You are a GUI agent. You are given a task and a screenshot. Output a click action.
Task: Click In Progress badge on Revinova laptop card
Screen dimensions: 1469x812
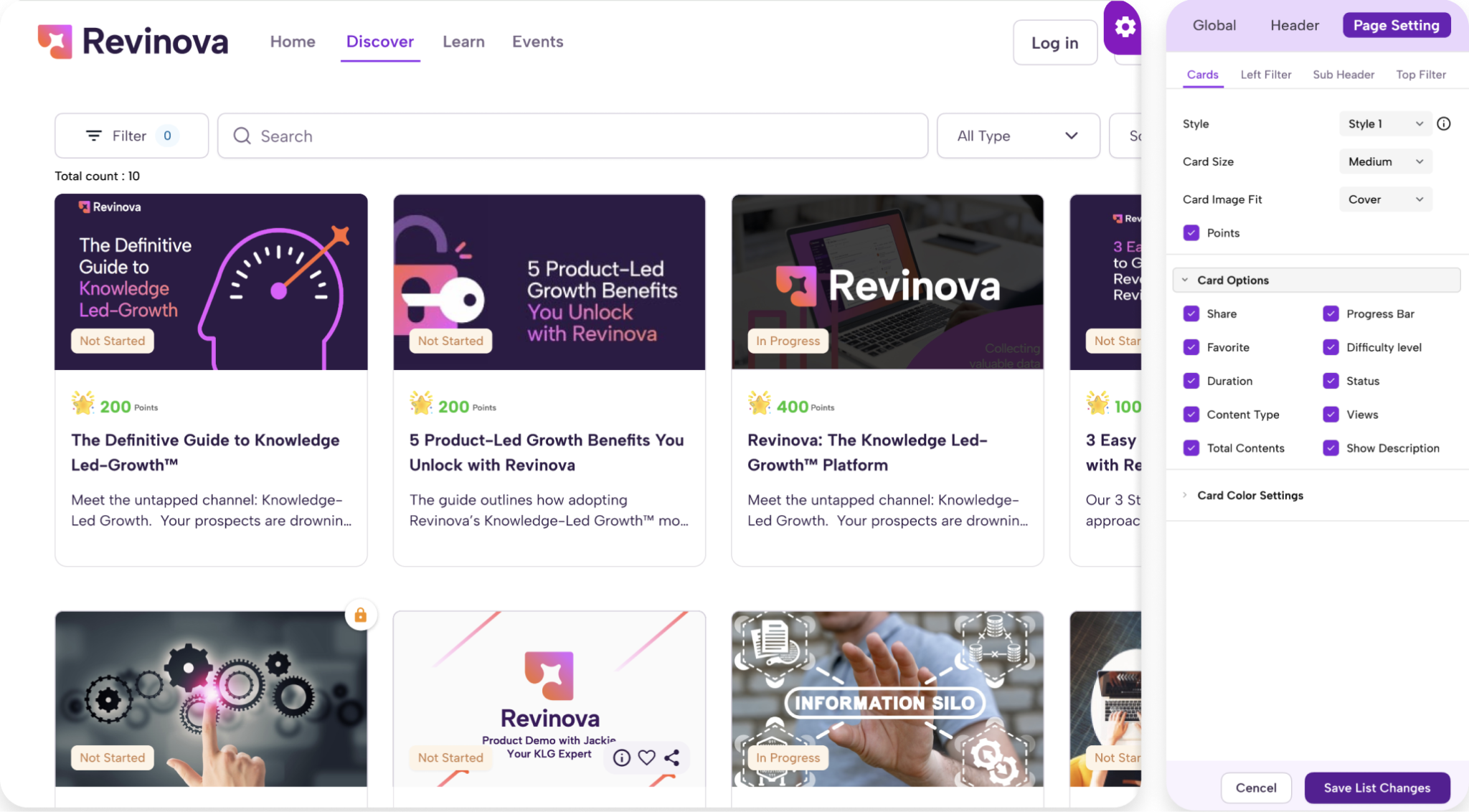click(788, 341)
